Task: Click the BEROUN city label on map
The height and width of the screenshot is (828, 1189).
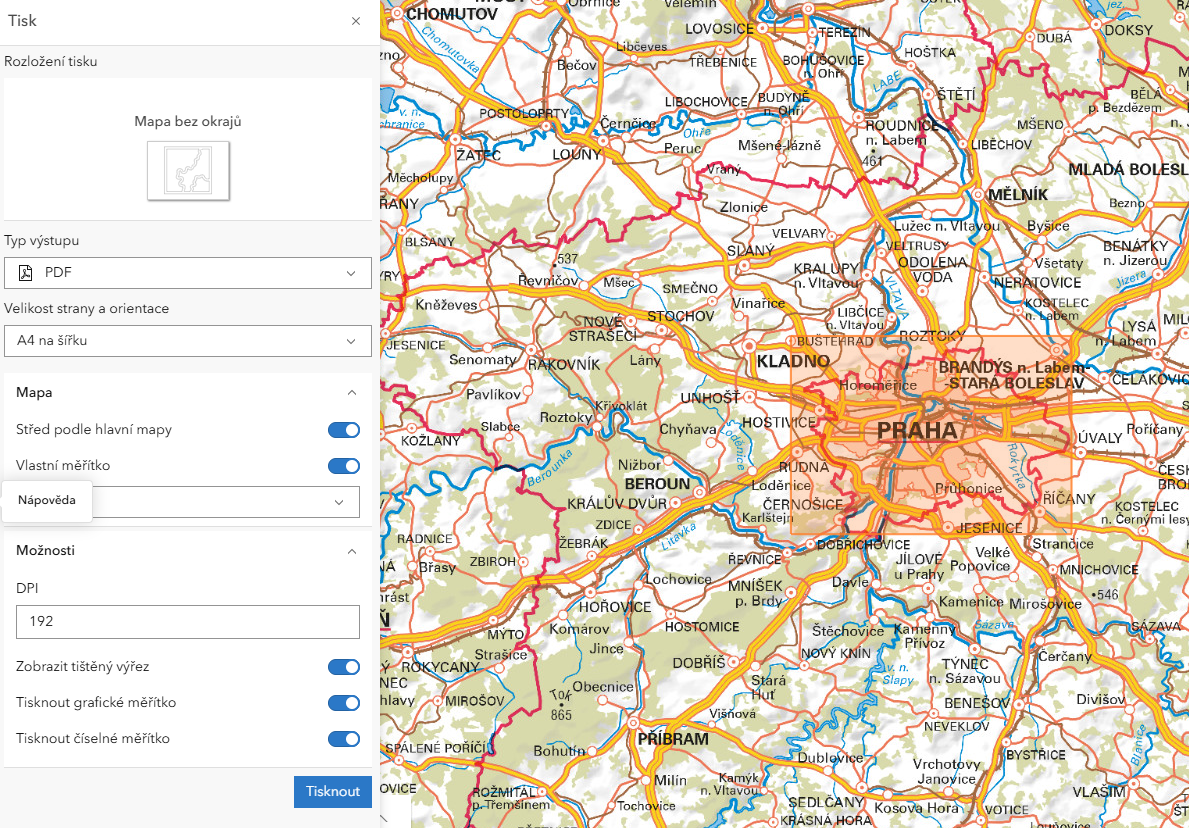Action: 657,484
